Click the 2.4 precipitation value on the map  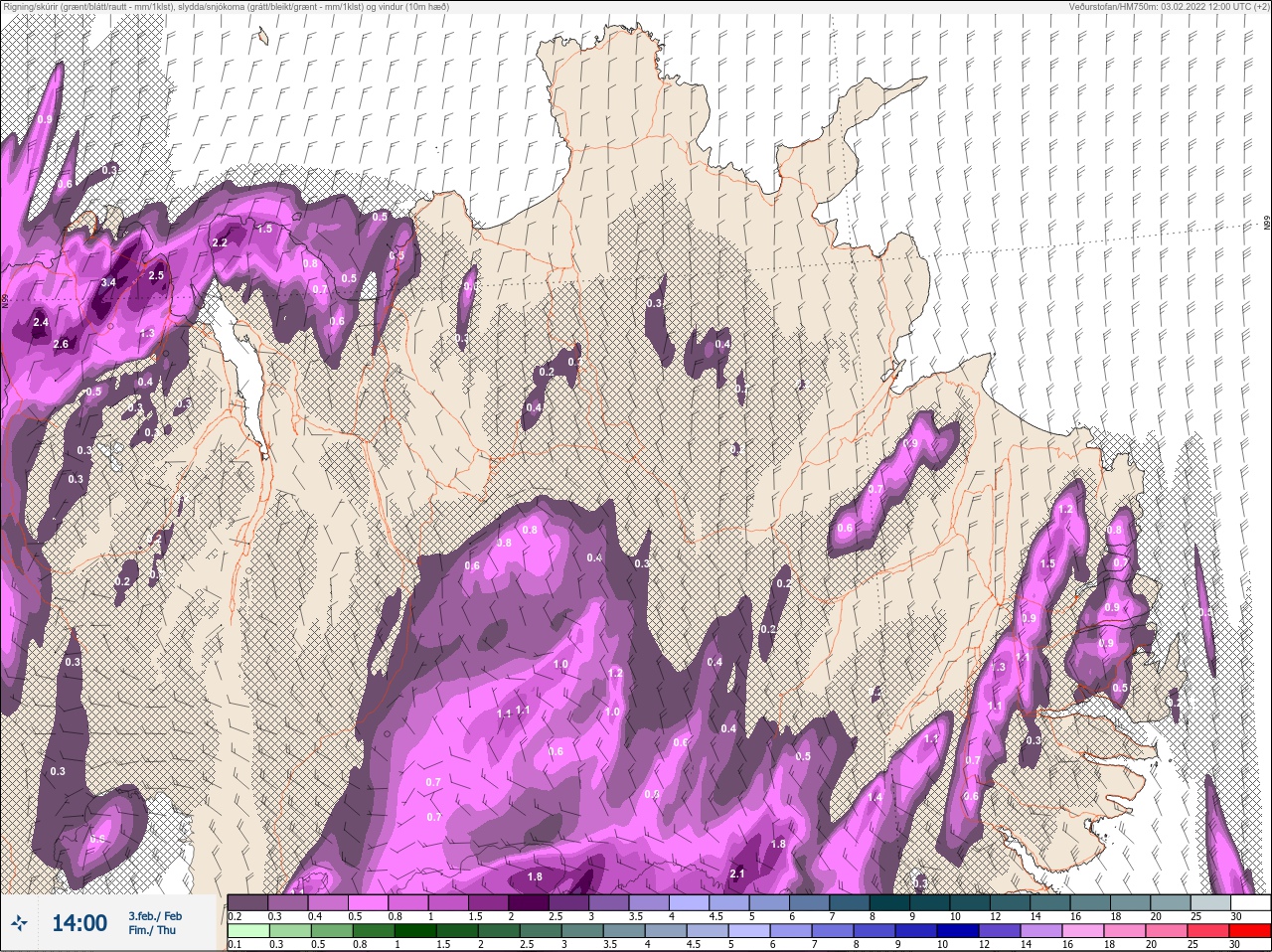(x=41, y=323)
